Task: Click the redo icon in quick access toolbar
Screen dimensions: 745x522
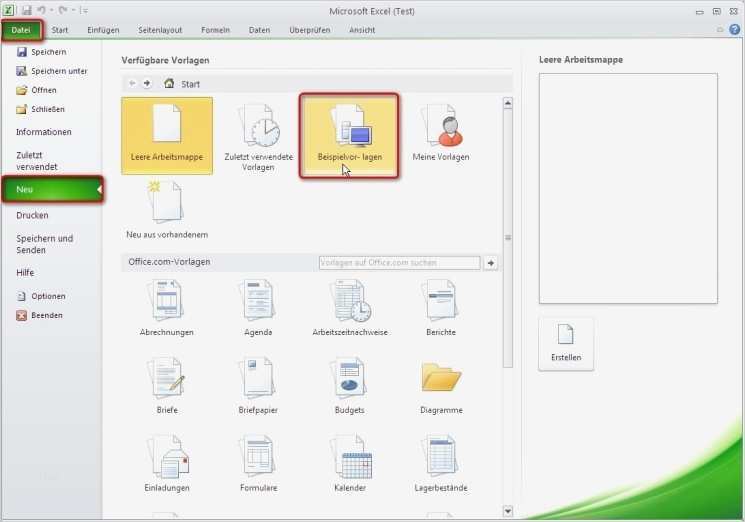Action: 62,10
